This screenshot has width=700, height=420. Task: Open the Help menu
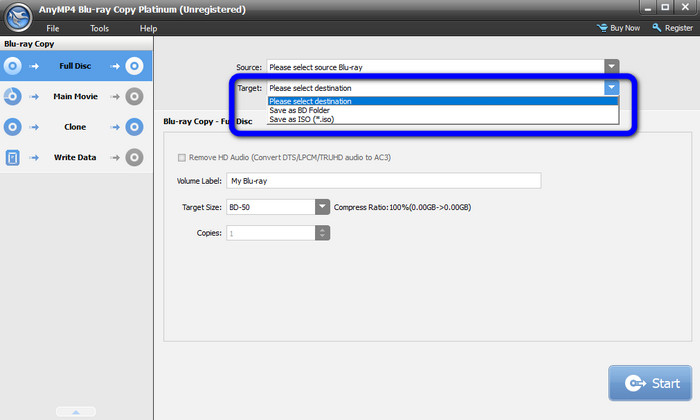point(148,29)
